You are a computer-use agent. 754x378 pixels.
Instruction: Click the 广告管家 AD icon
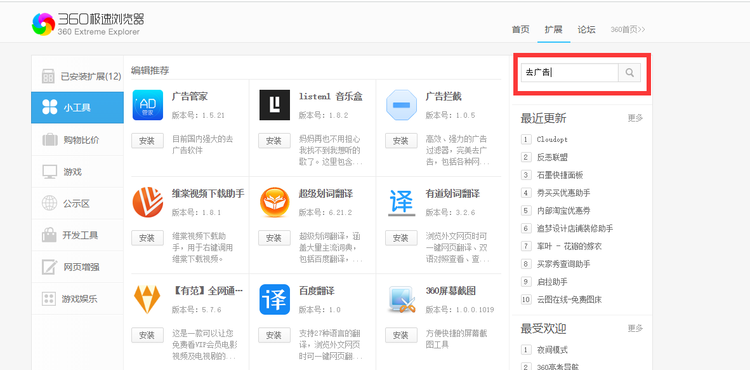148,105
